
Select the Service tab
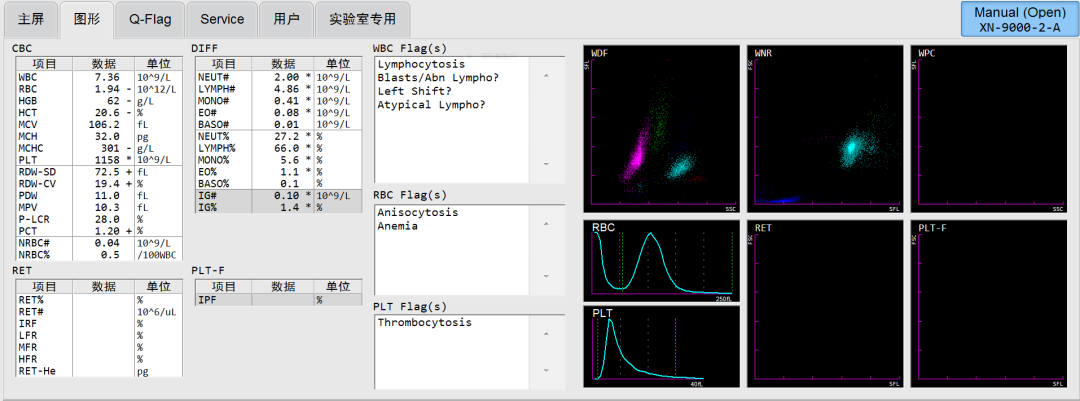click(222, 19)
